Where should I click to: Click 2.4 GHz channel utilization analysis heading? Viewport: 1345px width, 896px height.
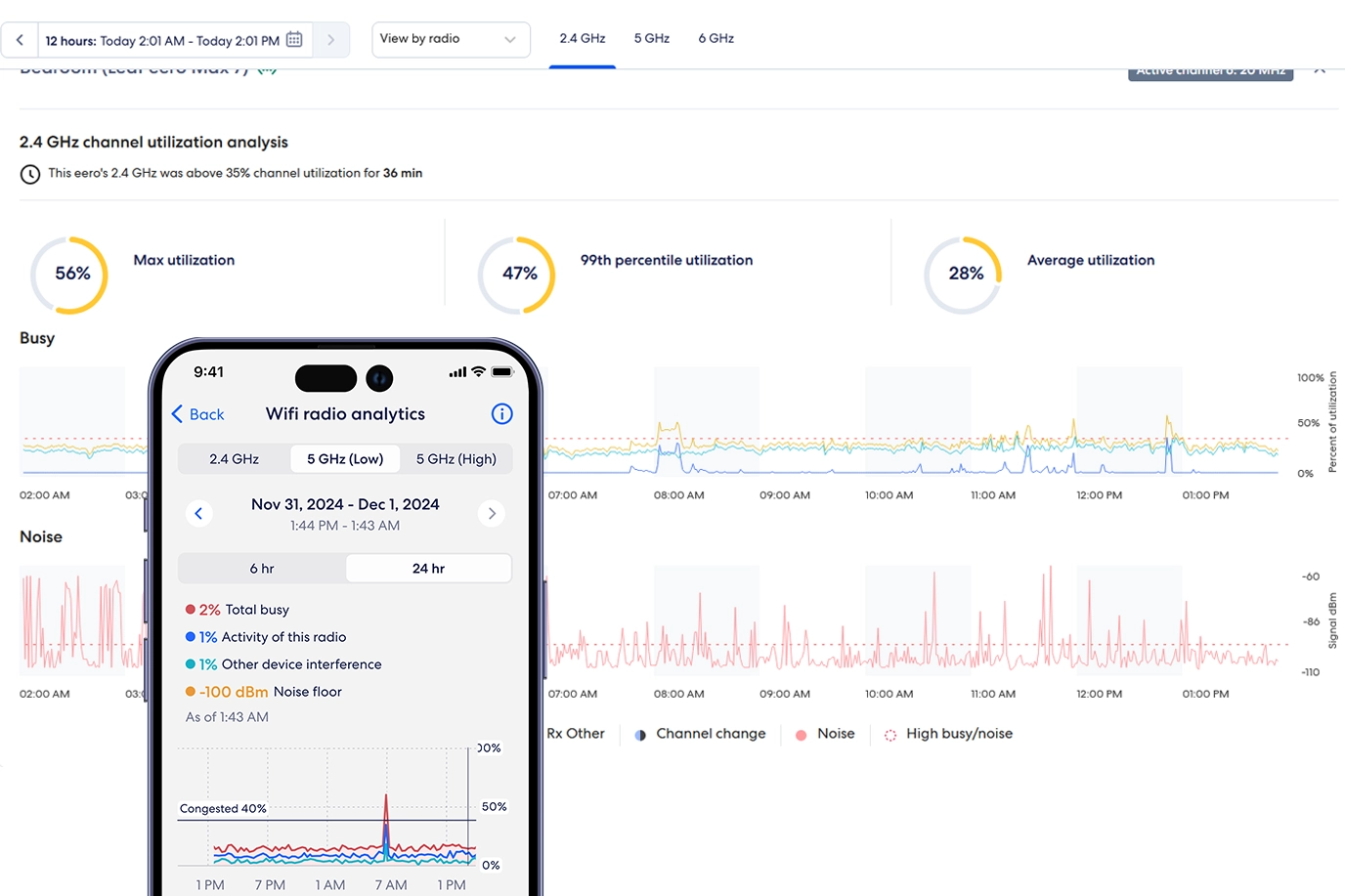point(153,142)
